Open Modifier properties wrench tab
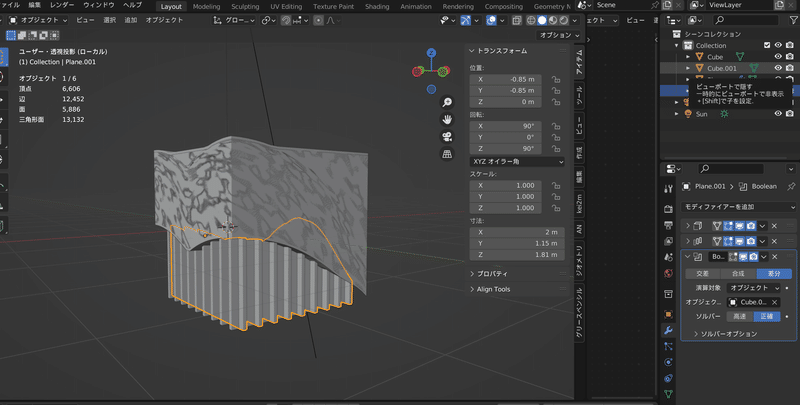 pyautogui.click(x=668, y=330)
